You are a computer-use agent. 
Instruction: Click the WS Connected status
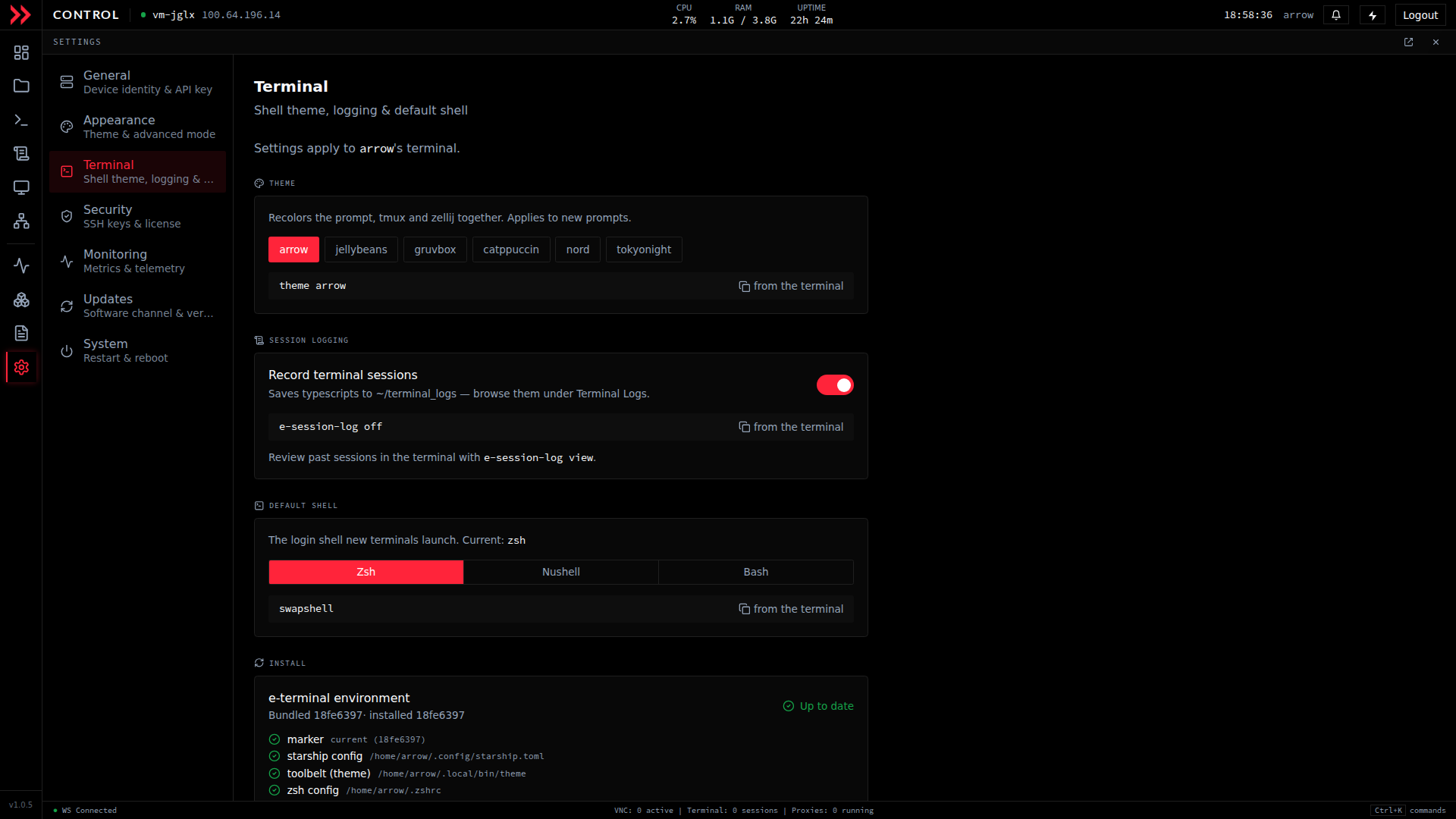pyautogui.click(x=85, y=811)
